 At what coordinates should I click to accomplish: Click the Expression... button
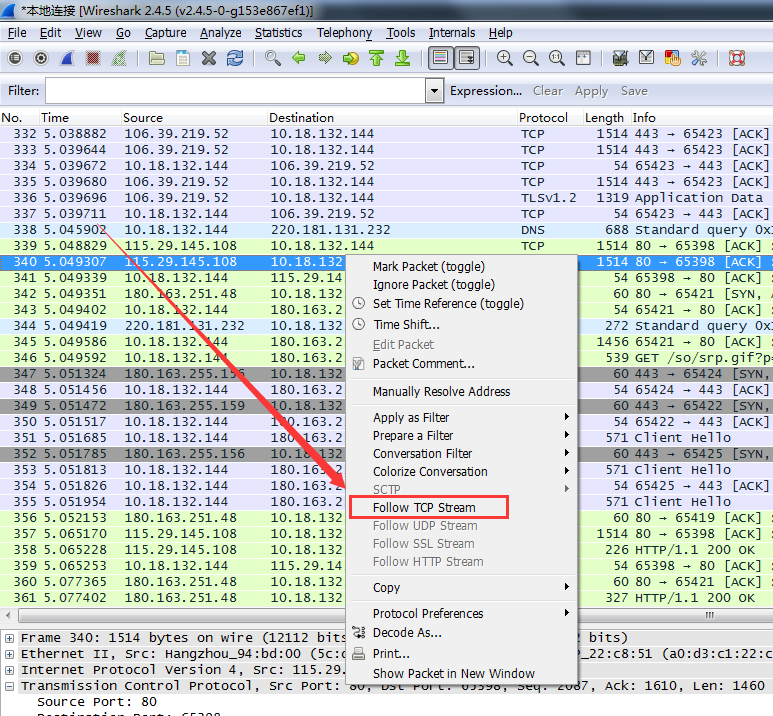(x=486, y=91)
